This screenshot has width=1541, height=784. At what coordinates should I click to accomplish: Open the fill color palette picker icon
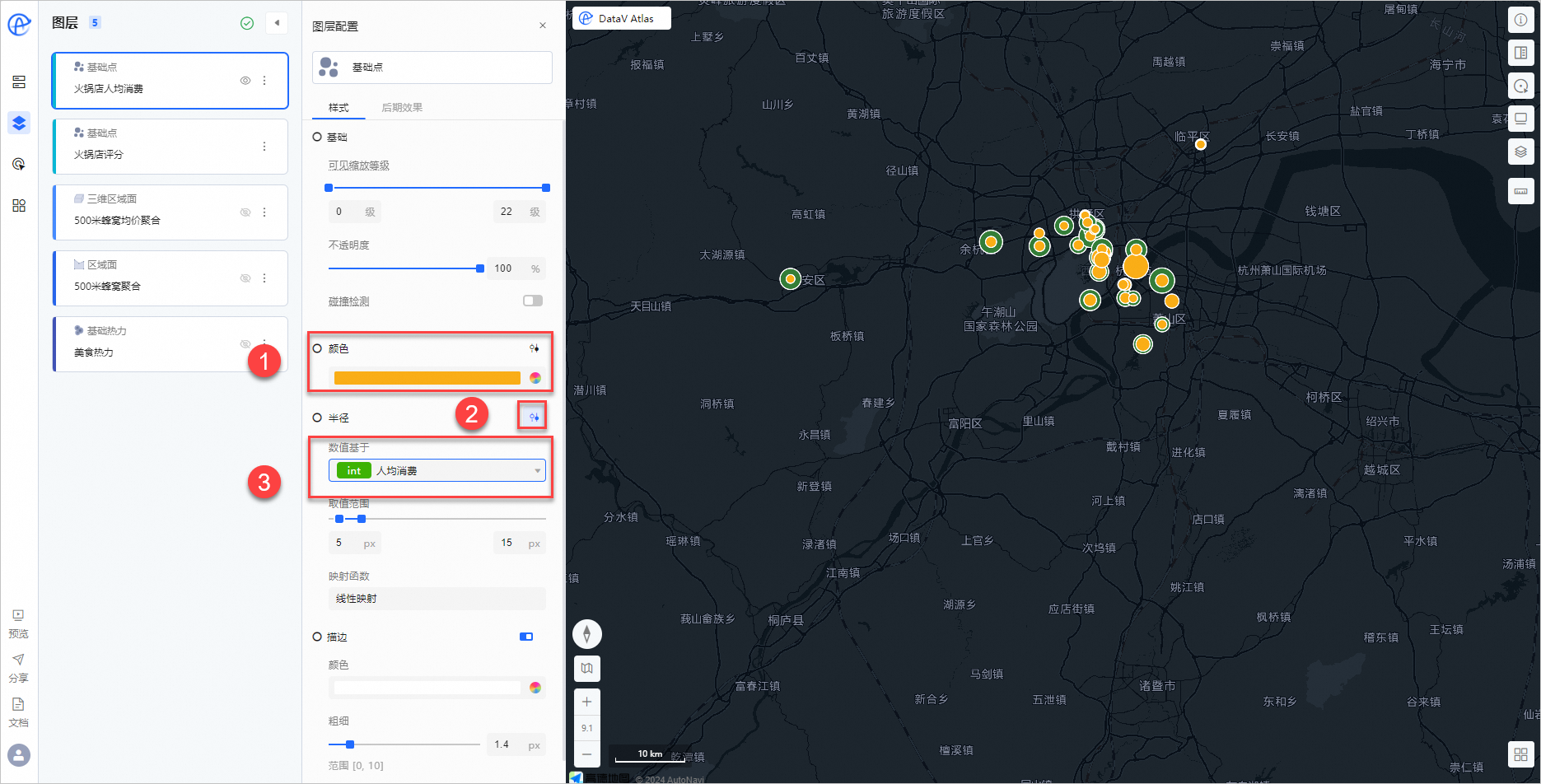535,378
